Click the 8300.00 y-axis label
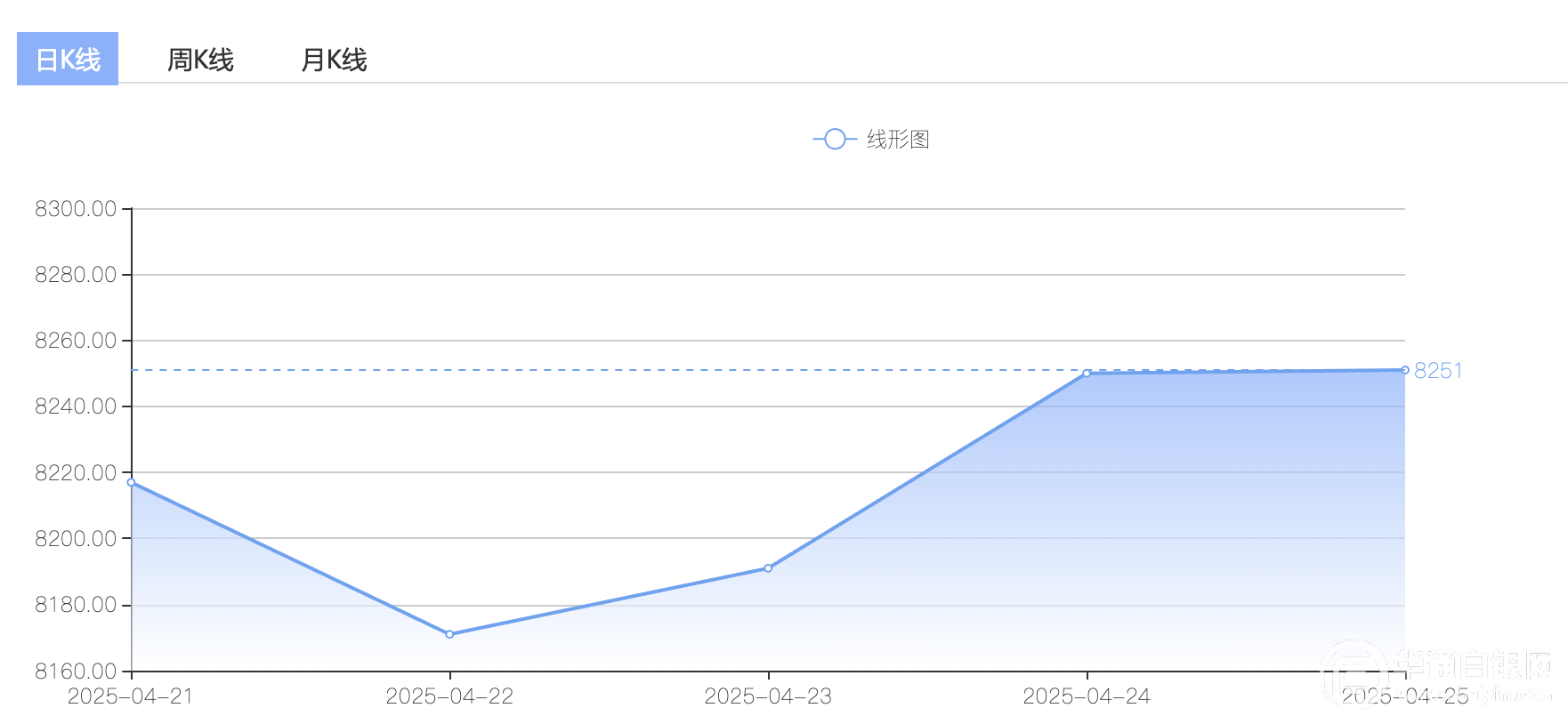Viewport: 1568px width, 724px height. (x=76, y=209)
